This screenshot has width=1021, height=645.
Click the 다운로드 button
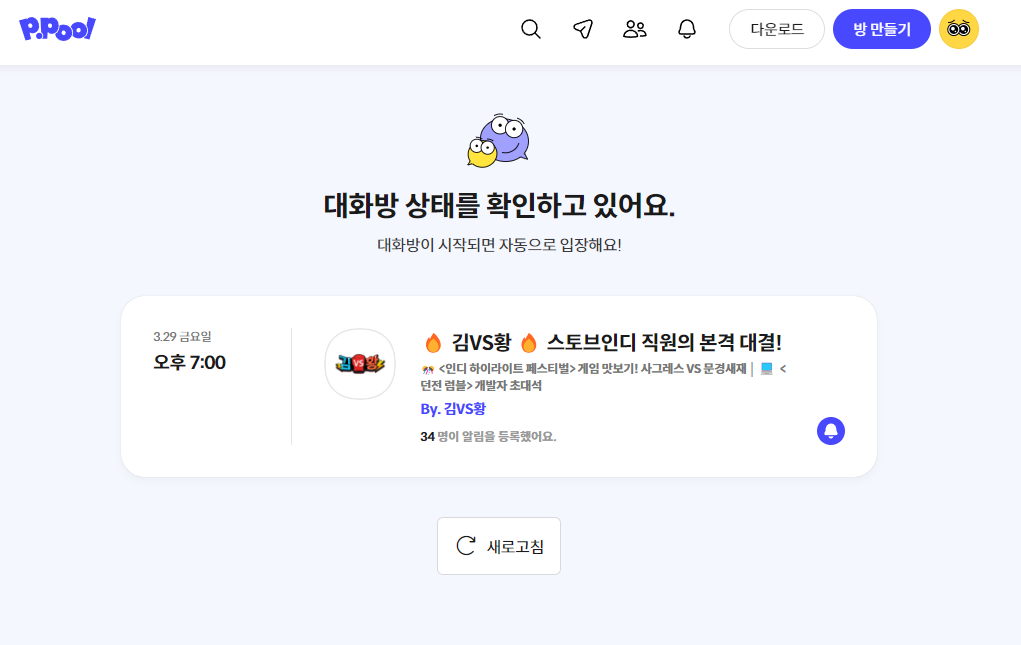pyautogui.click(x=777, y=29)
